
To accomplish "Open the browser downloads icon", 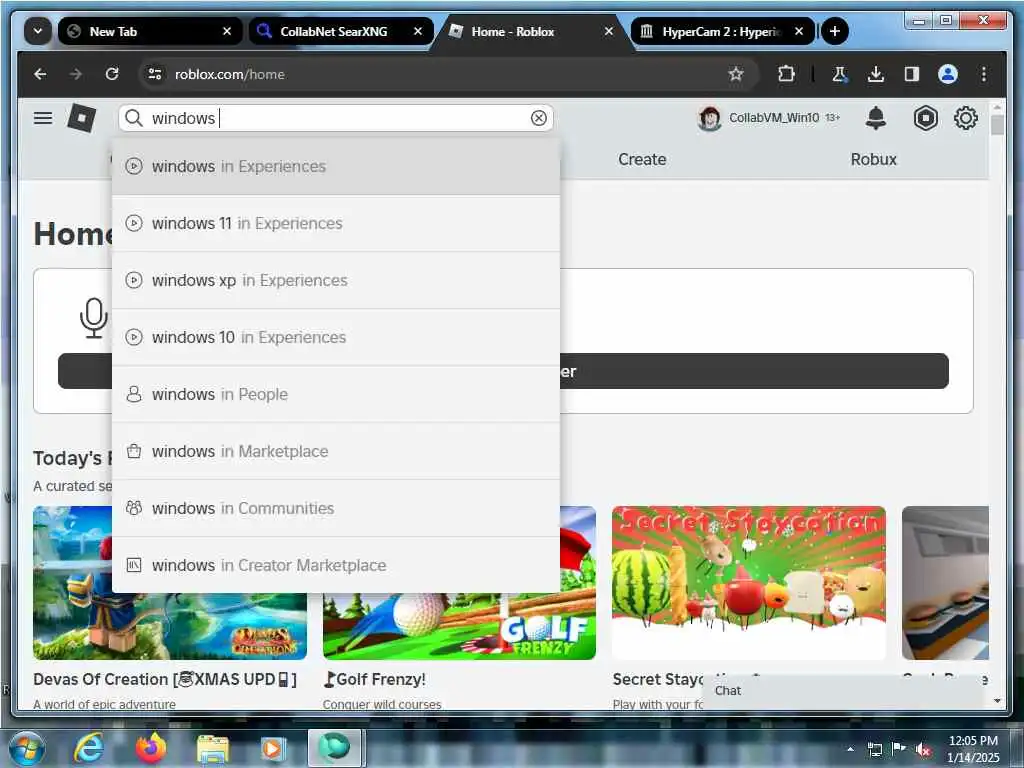I will click(x=876, y=74).
